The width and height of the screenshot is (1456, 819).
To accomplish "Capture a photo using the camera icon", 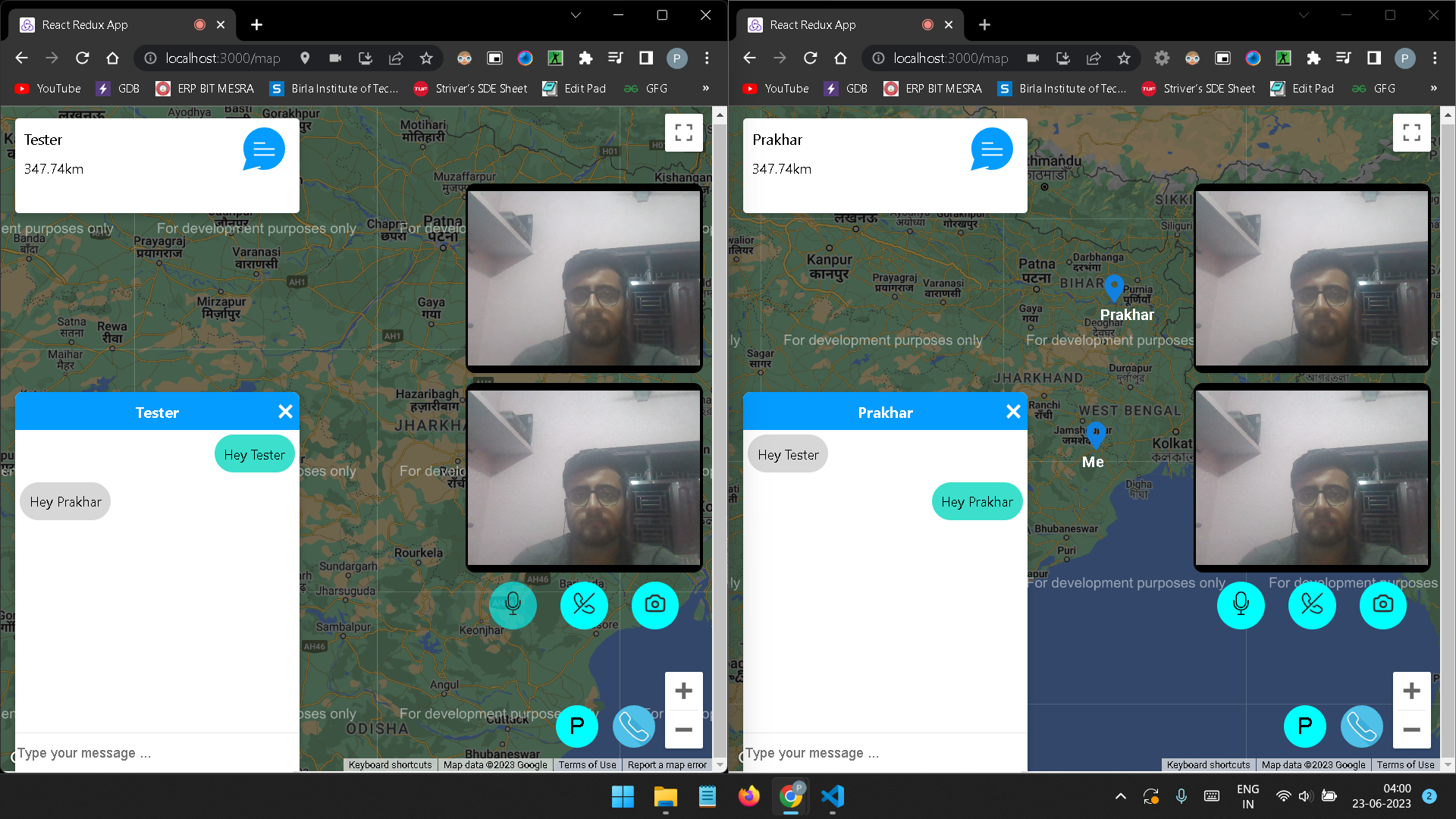I will (654, 605).
